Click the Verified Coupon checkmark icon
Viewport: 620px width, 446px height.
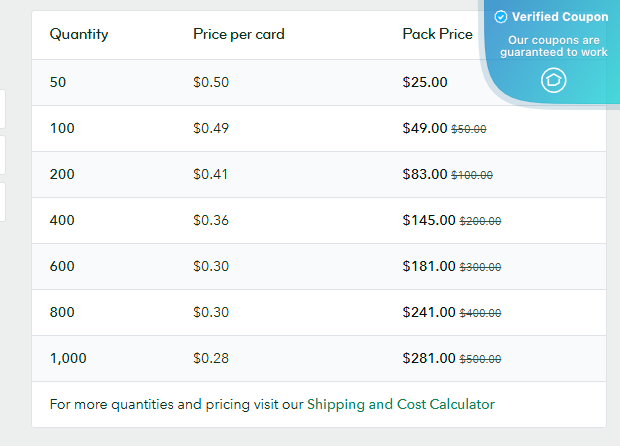(501, 17)
